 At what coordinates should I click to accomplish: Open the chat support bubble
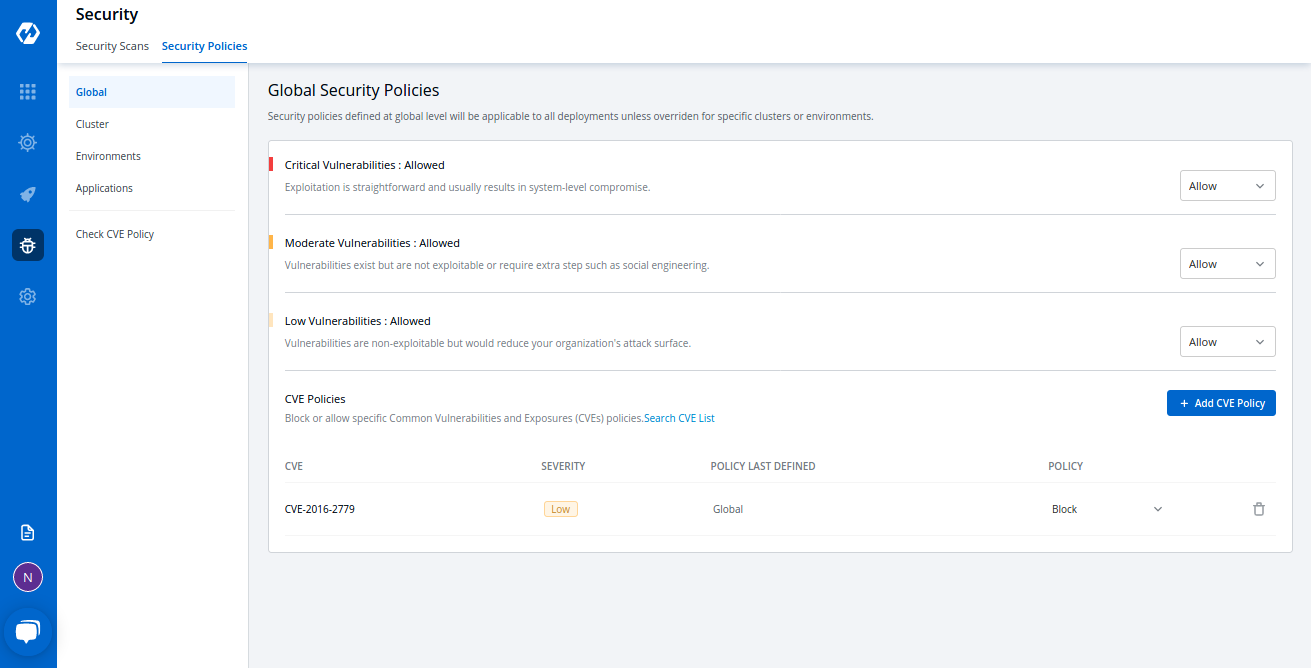(x=28, y=631)
